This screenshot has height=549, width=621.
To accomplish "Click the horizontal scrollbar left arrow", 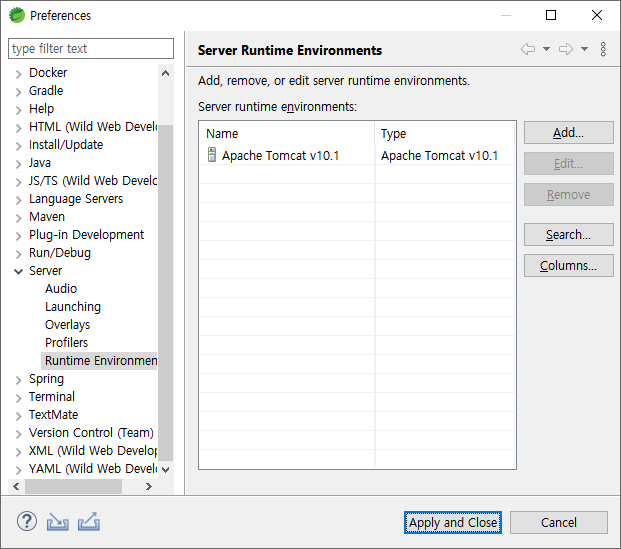I will (x=16, y=486).
